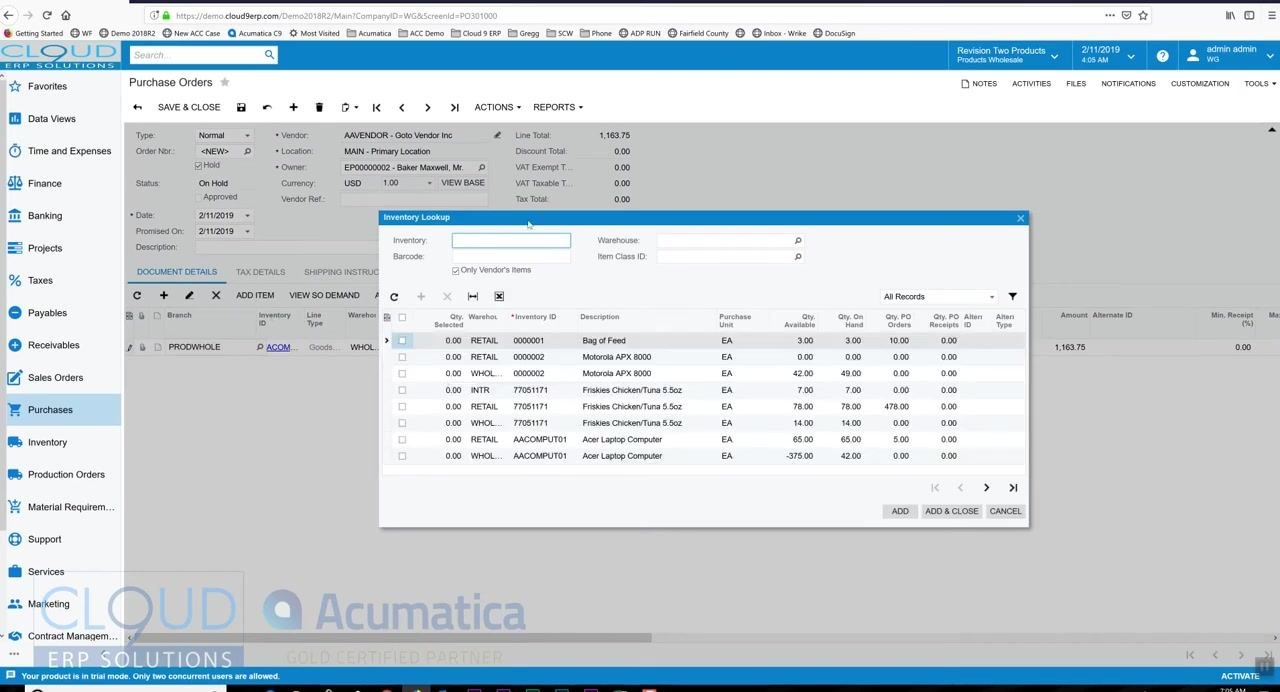Open Inventory in the sidebar
This screenshot has width=1280, height=692.
[x=60, y=442]
